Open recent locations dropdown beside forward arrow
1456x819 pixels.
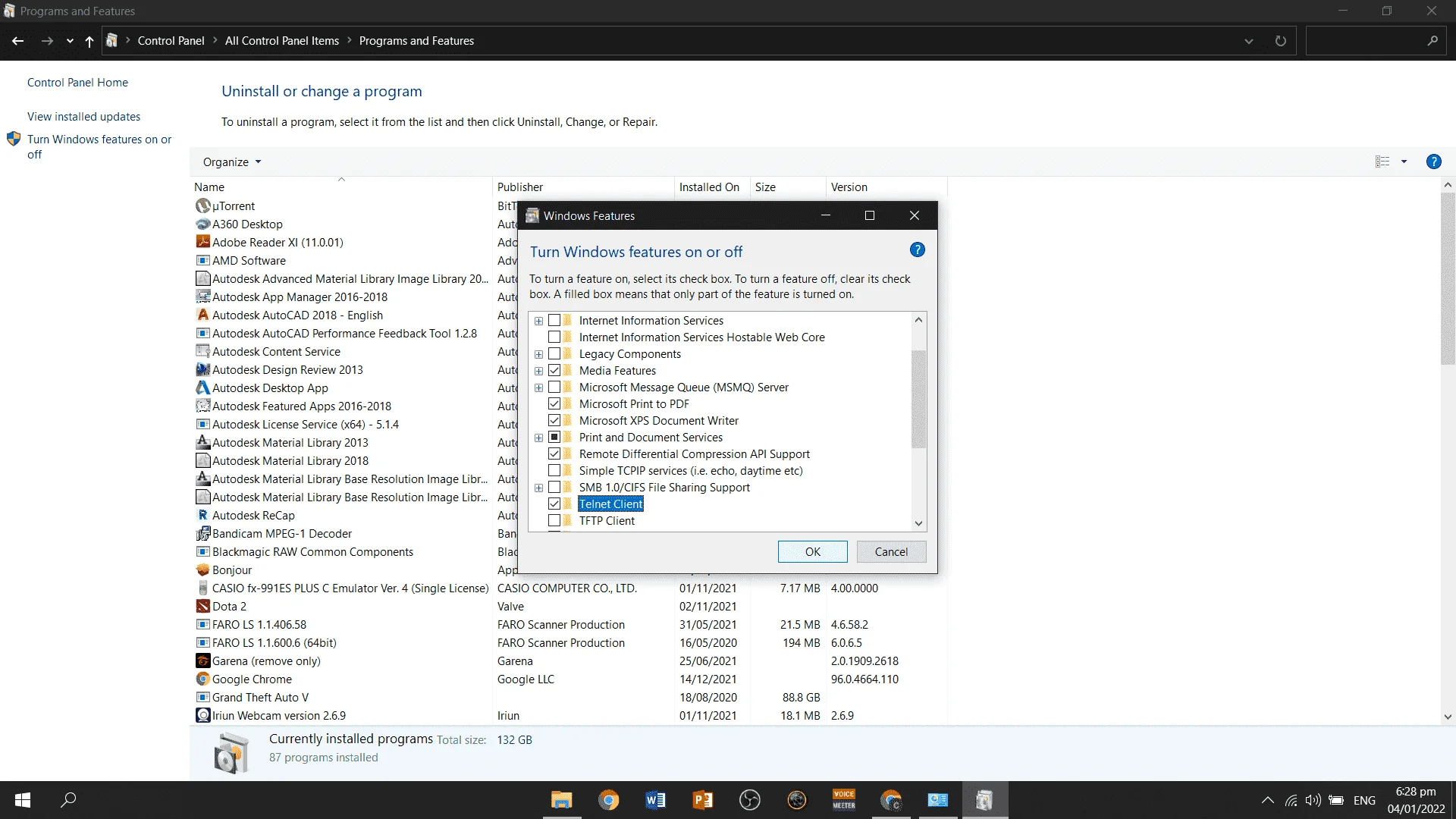(70, 41)
